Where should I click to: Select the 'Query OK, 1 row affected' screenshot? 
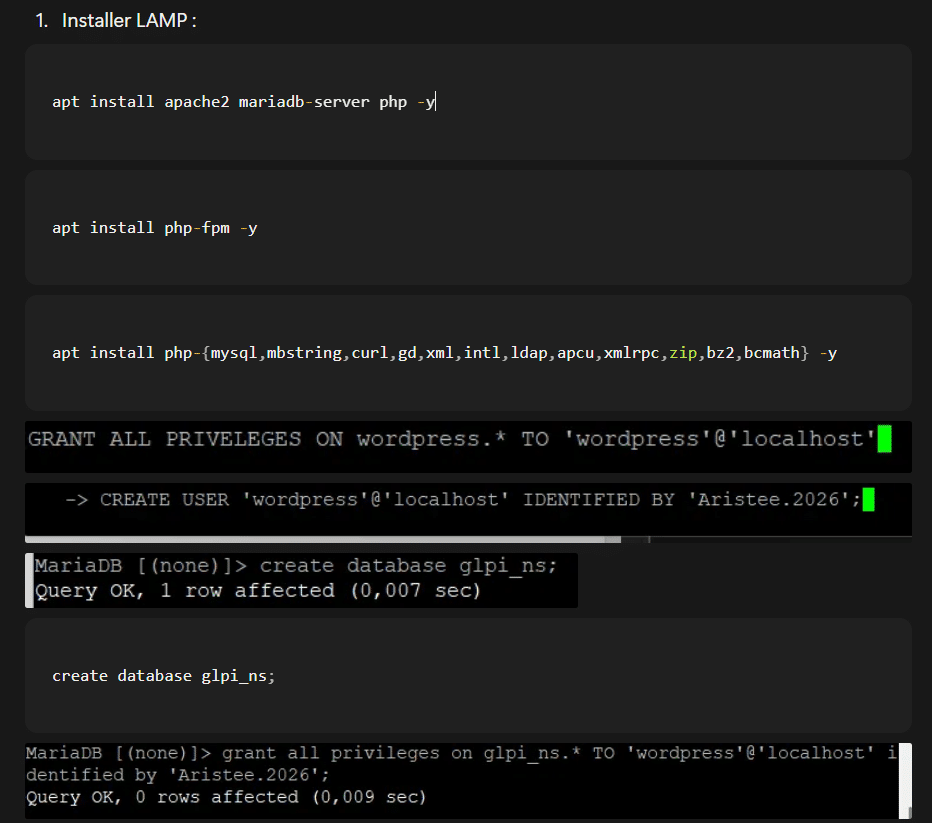click(x=300, y=580)
